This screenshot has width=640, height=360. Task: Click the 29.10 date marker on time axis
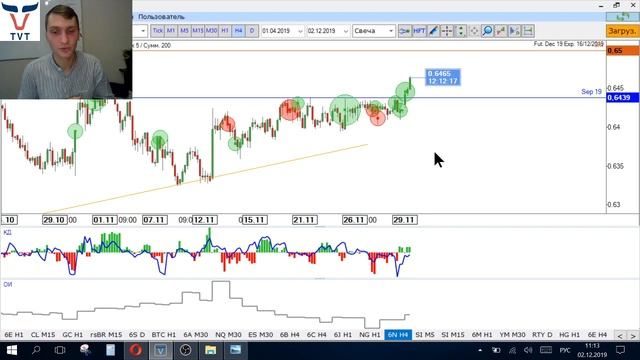point(55,220)
